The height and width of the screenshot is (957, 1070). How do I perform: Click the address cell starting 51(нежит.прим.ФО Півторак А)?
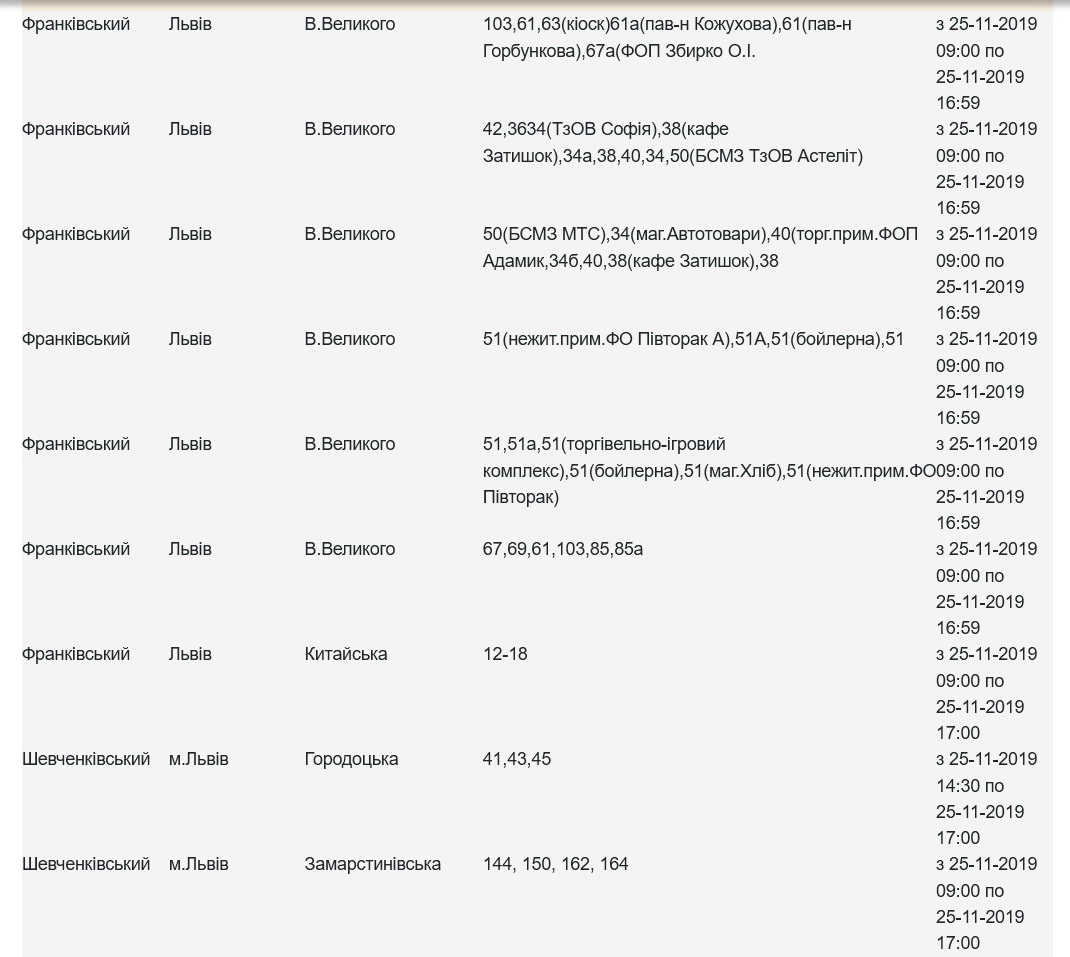(x=693, y=339)
